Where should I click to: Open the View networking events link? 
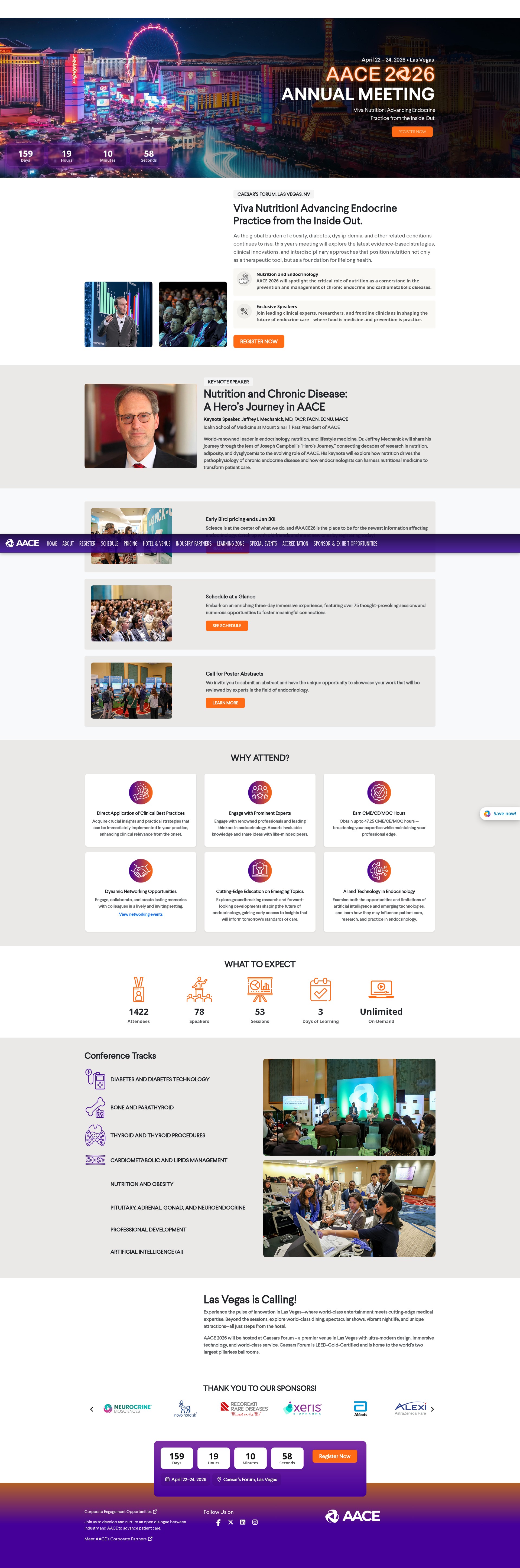141,914
